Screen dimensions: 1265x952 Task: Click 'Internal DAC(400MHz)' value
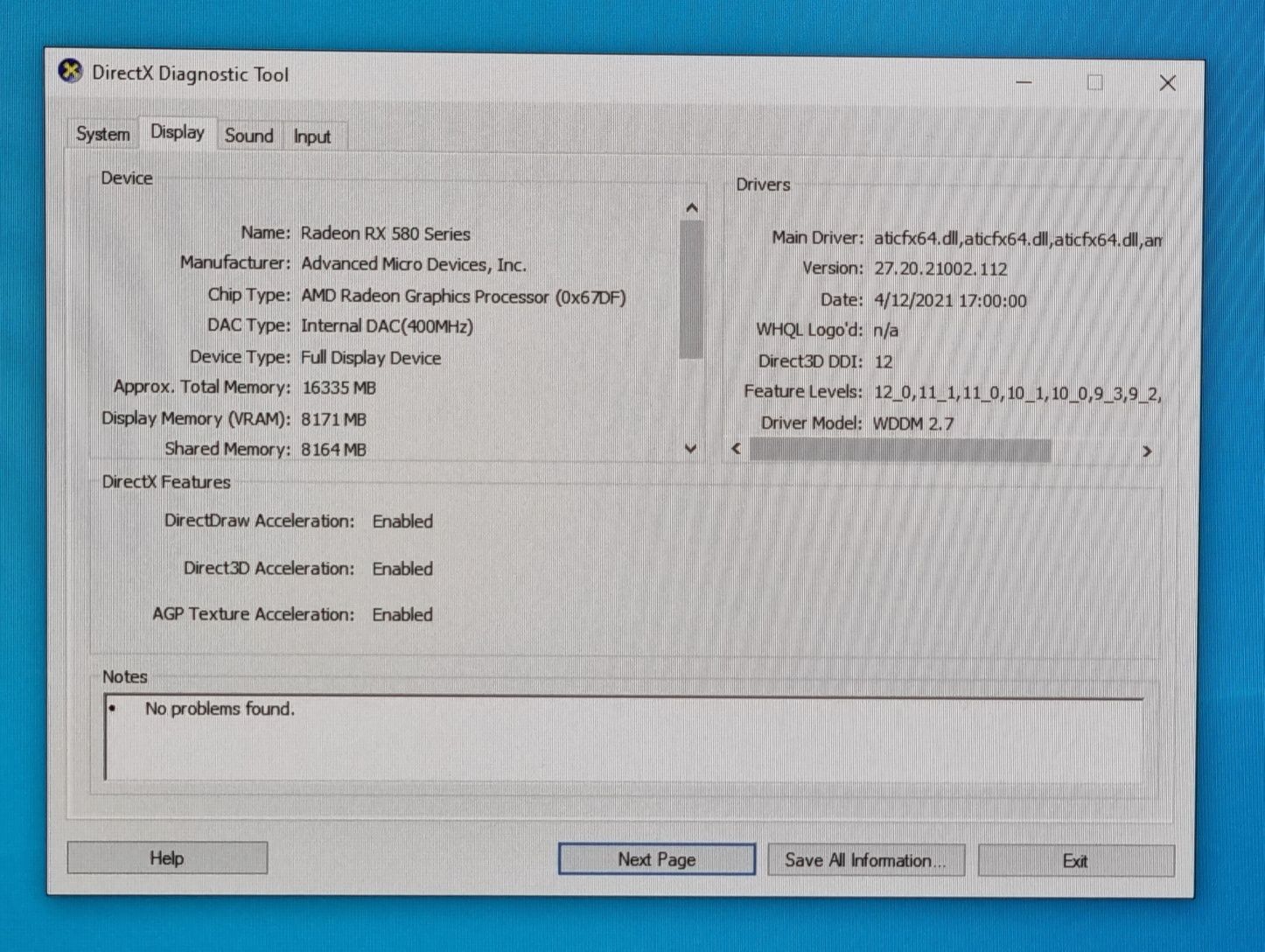[387, 326]
